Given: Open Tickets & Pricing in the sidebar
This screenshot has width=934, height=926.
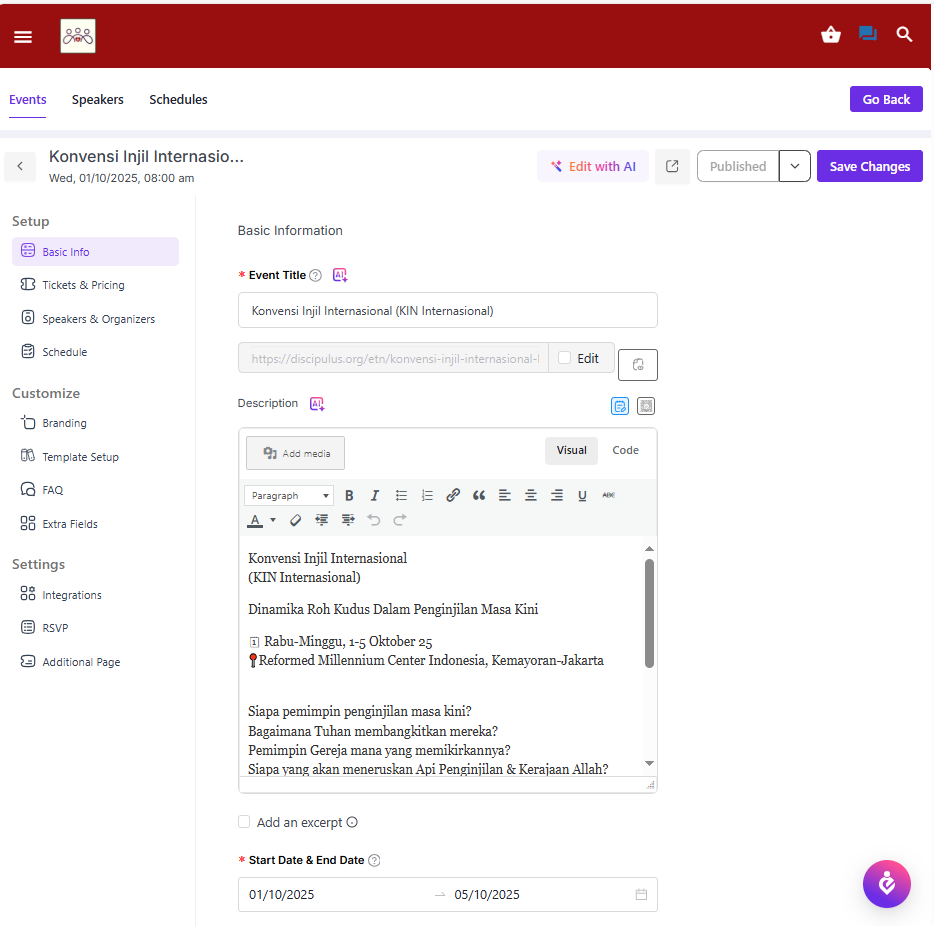Looking at the screenshot, I should click(83, 285).
